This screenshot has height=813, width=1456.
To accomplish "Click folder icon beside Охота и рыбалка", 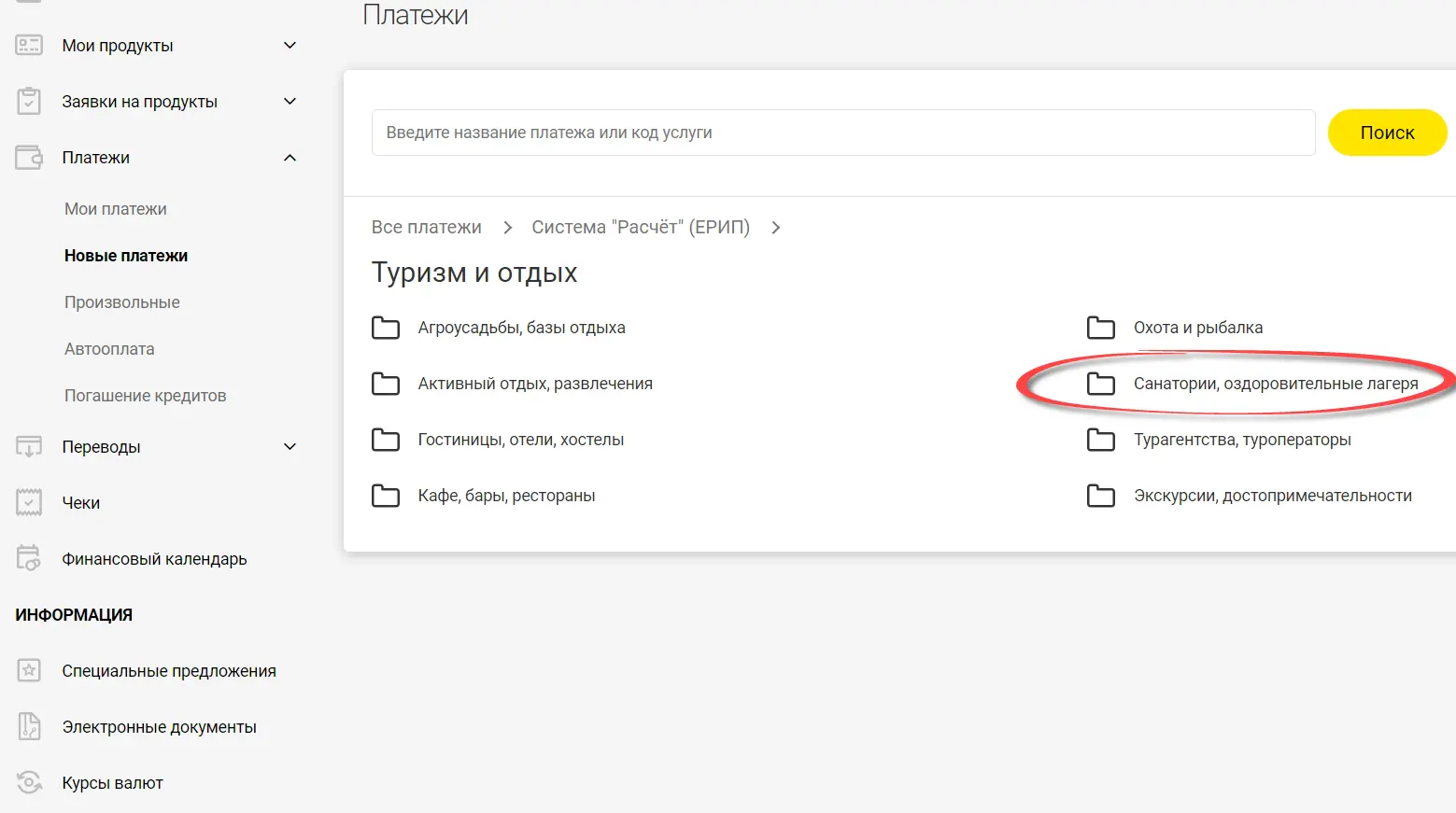I will (1100, 328).
